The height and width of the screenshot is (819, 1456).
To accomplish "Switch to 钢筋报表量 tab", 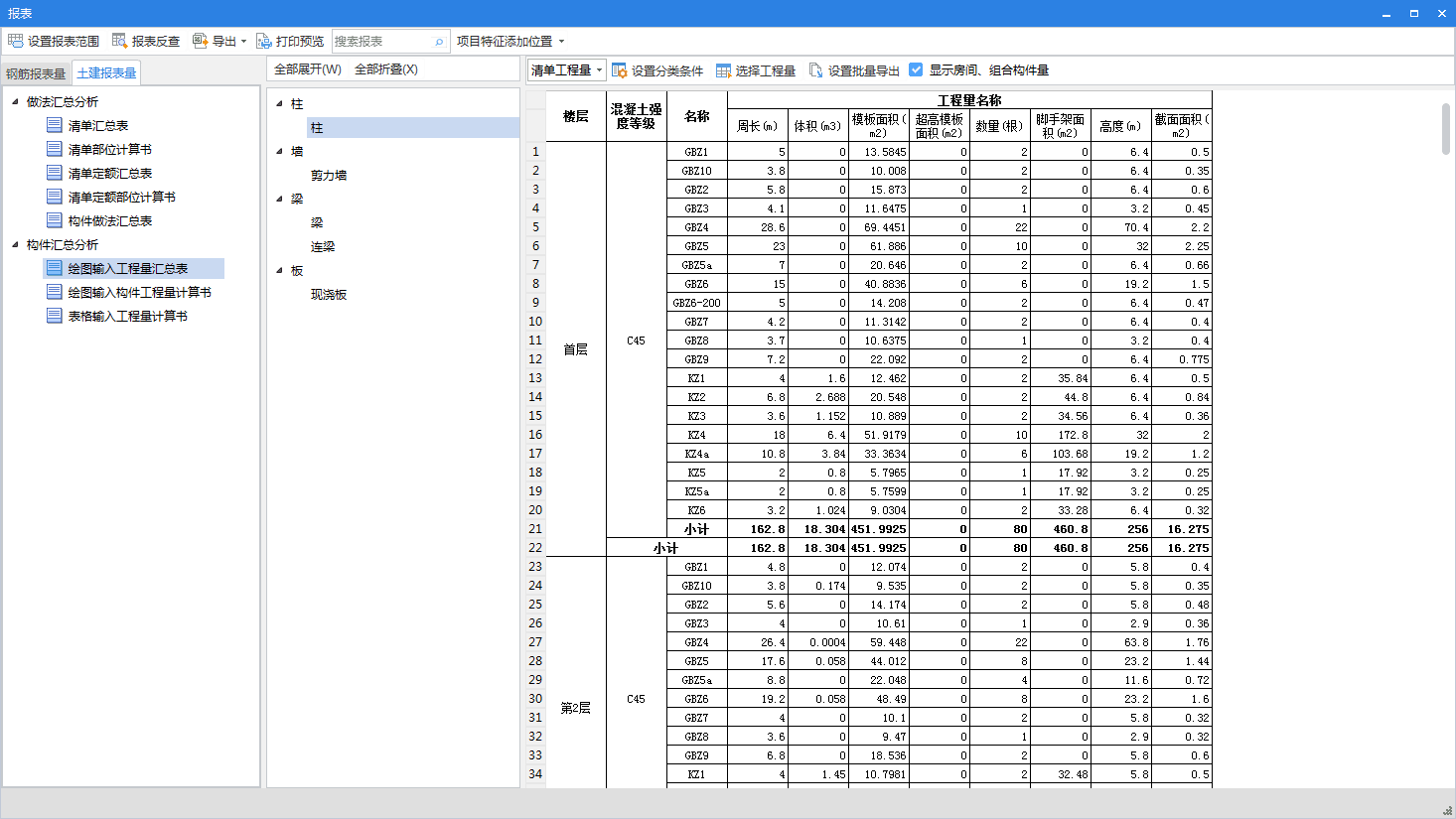I will [x=36, y=73].
